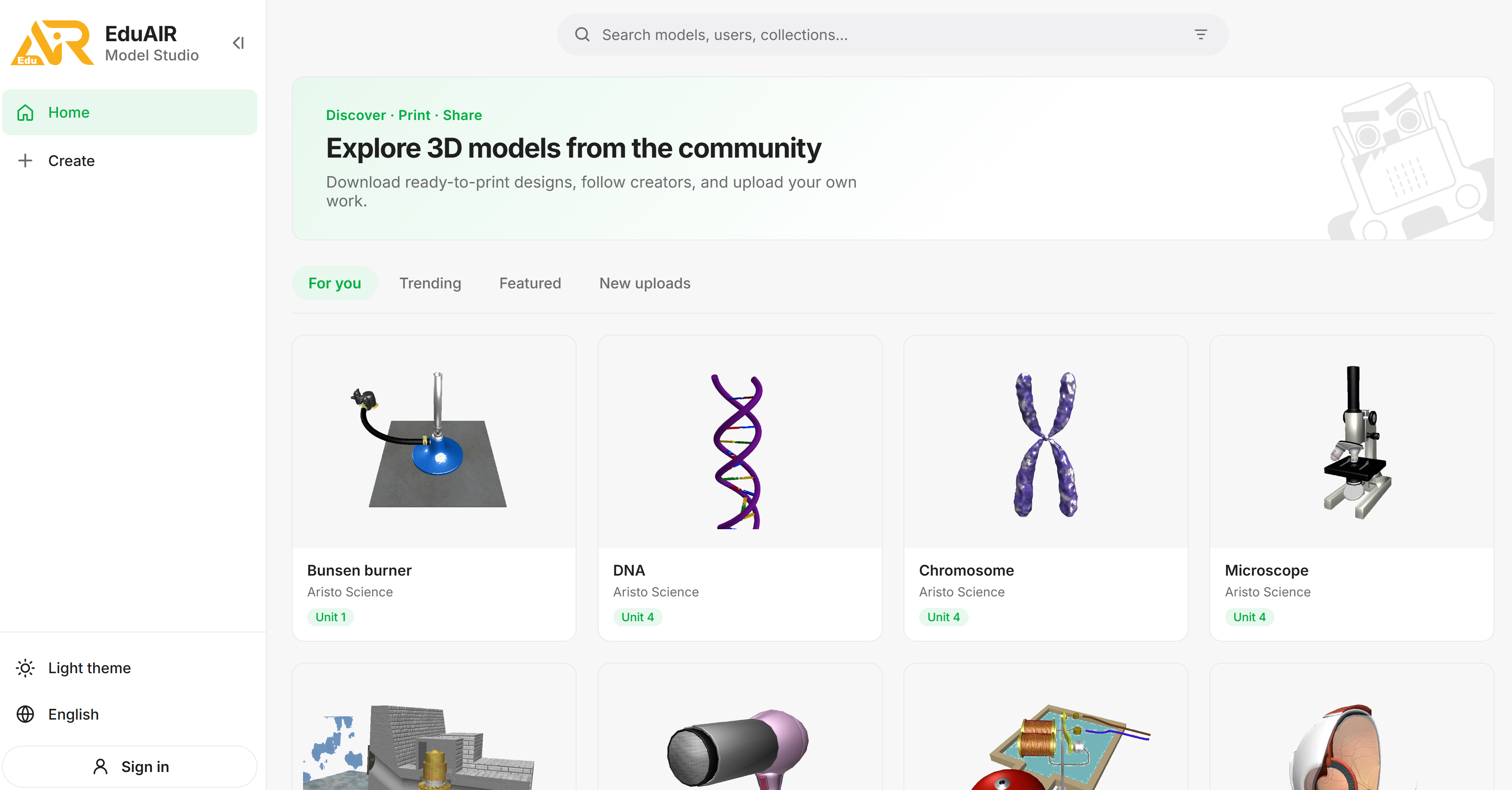This screenshot has height=790, width=1512.
Task: Click the Unit 1 tag on Bunsen burner
Action: (x=331, y=617)
